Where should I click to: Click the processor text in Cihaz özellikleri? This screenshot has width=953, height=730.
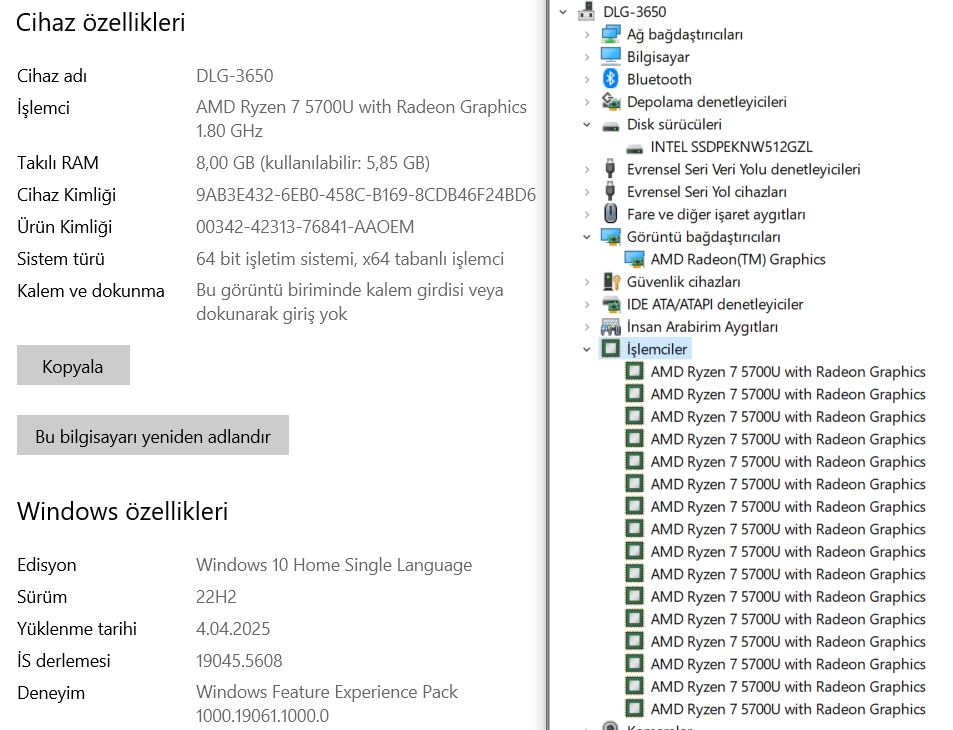coord(362,119)
